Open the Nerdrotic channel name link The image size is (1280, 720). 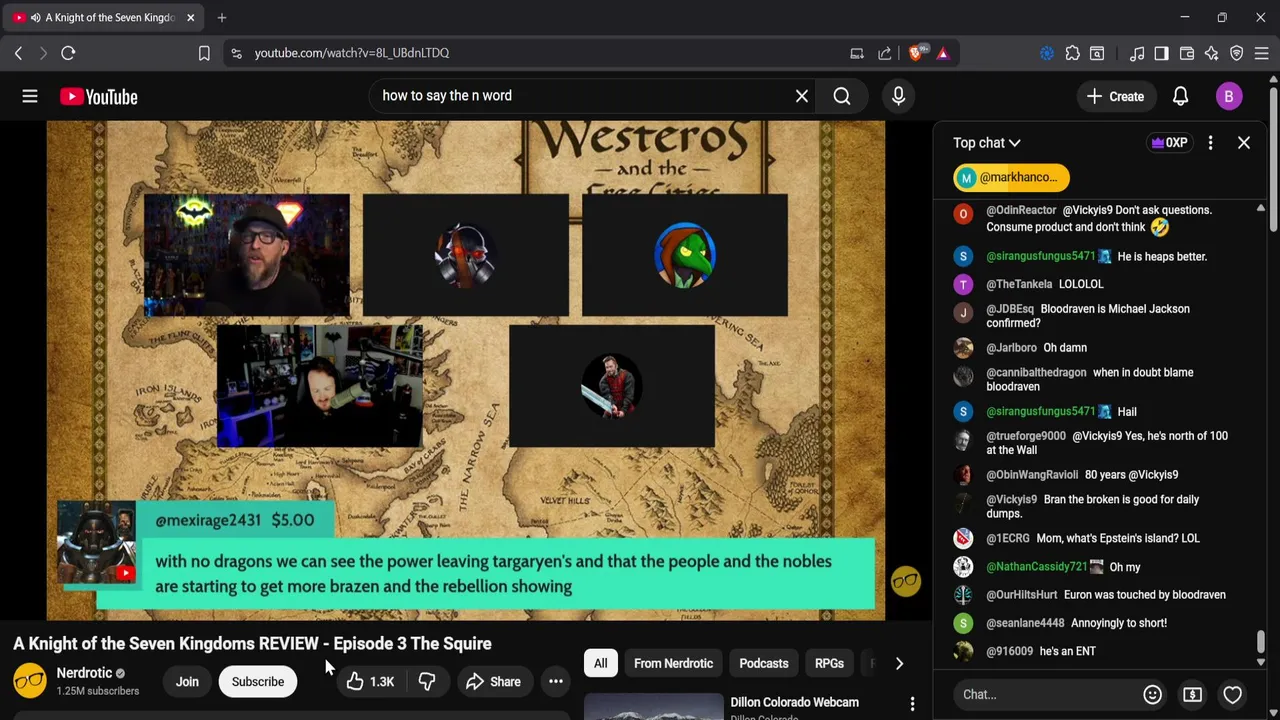[84, 673]
